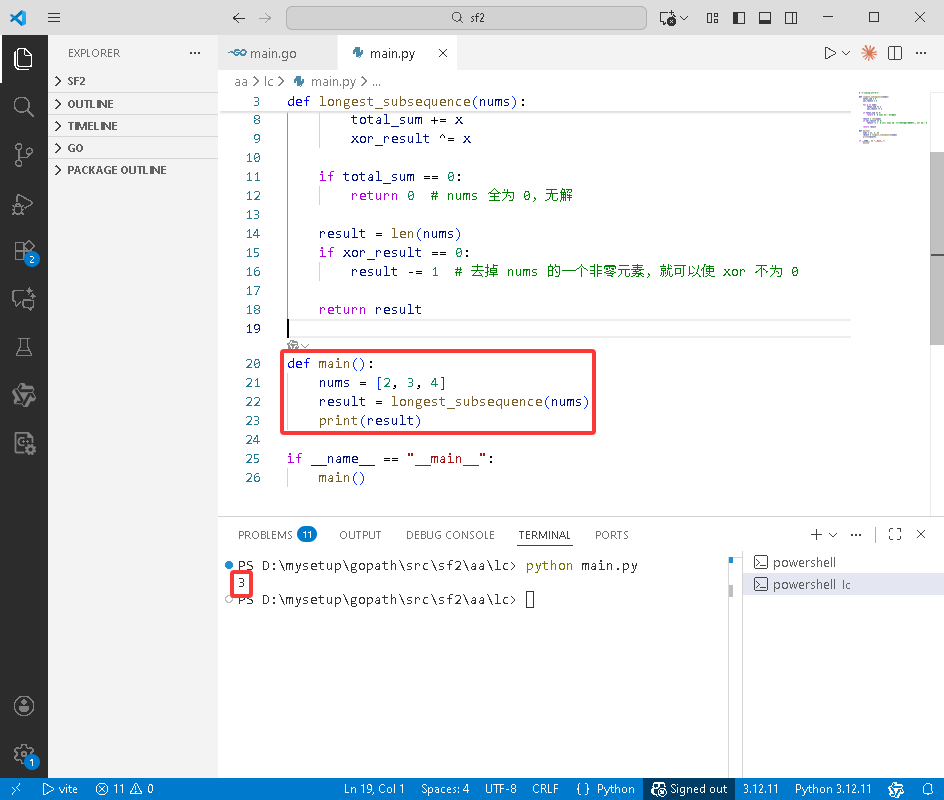Open the remote window indicator

pos(16,789)
